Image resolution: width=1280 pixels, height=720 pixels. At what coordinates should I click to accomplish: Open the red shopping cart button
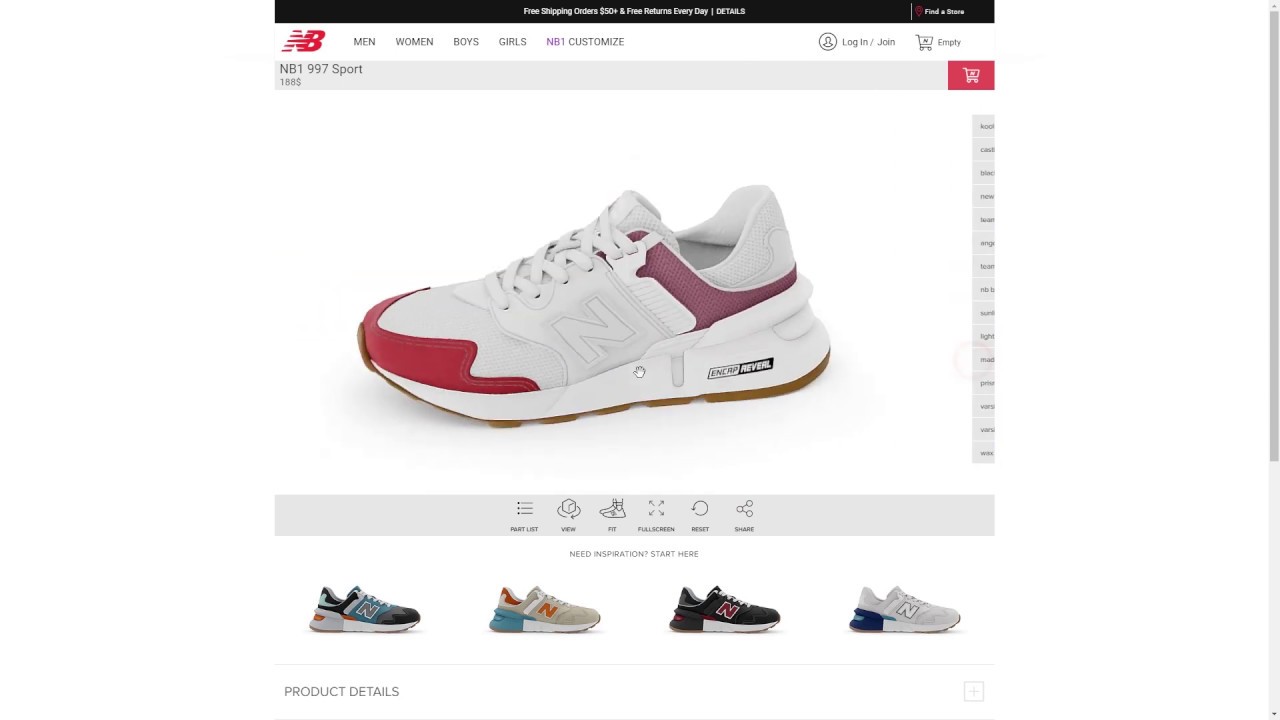pyautogui.click(x=971, y=75)
